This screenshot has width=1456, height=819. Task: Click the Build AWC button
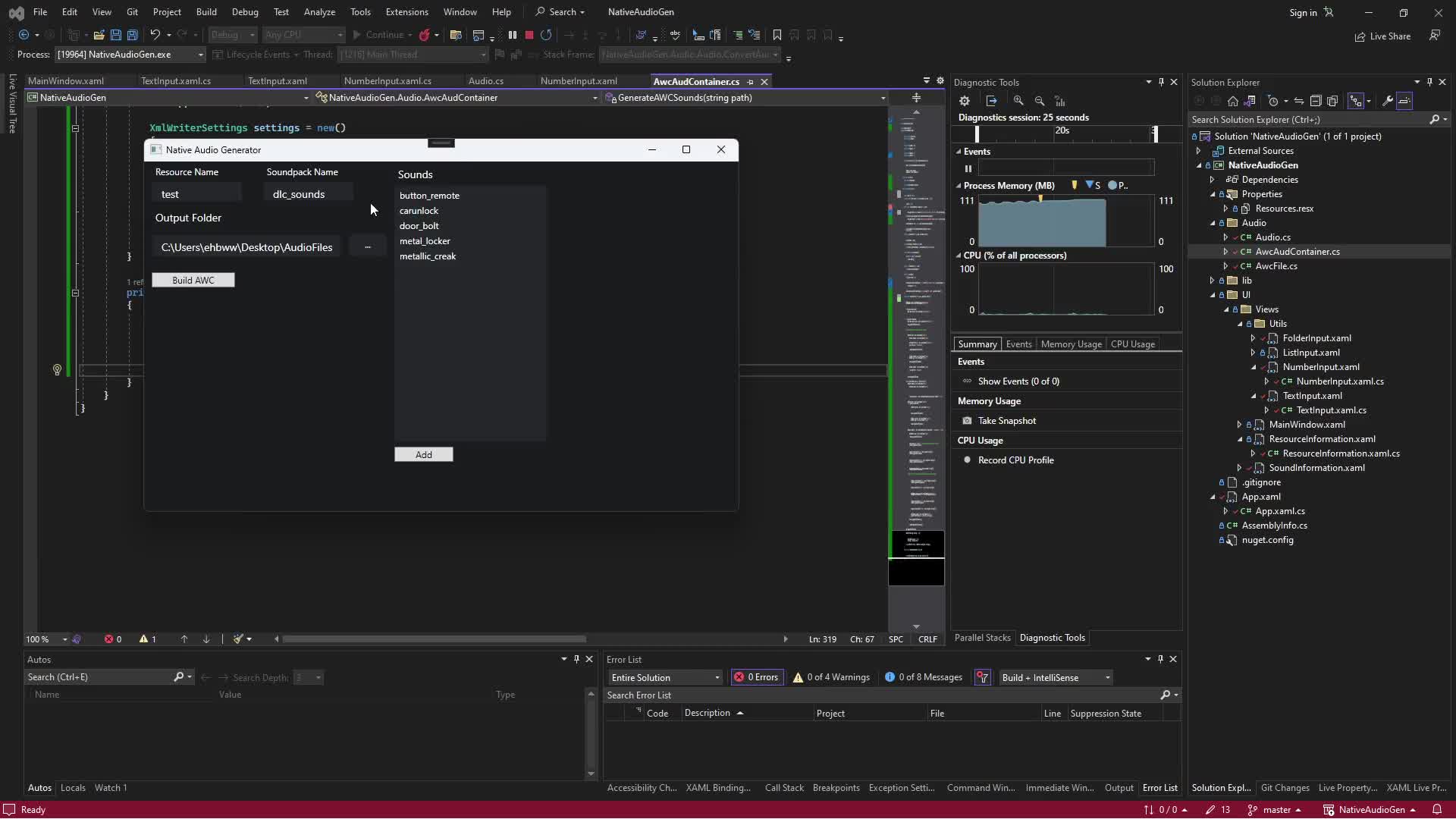[193, 281]
